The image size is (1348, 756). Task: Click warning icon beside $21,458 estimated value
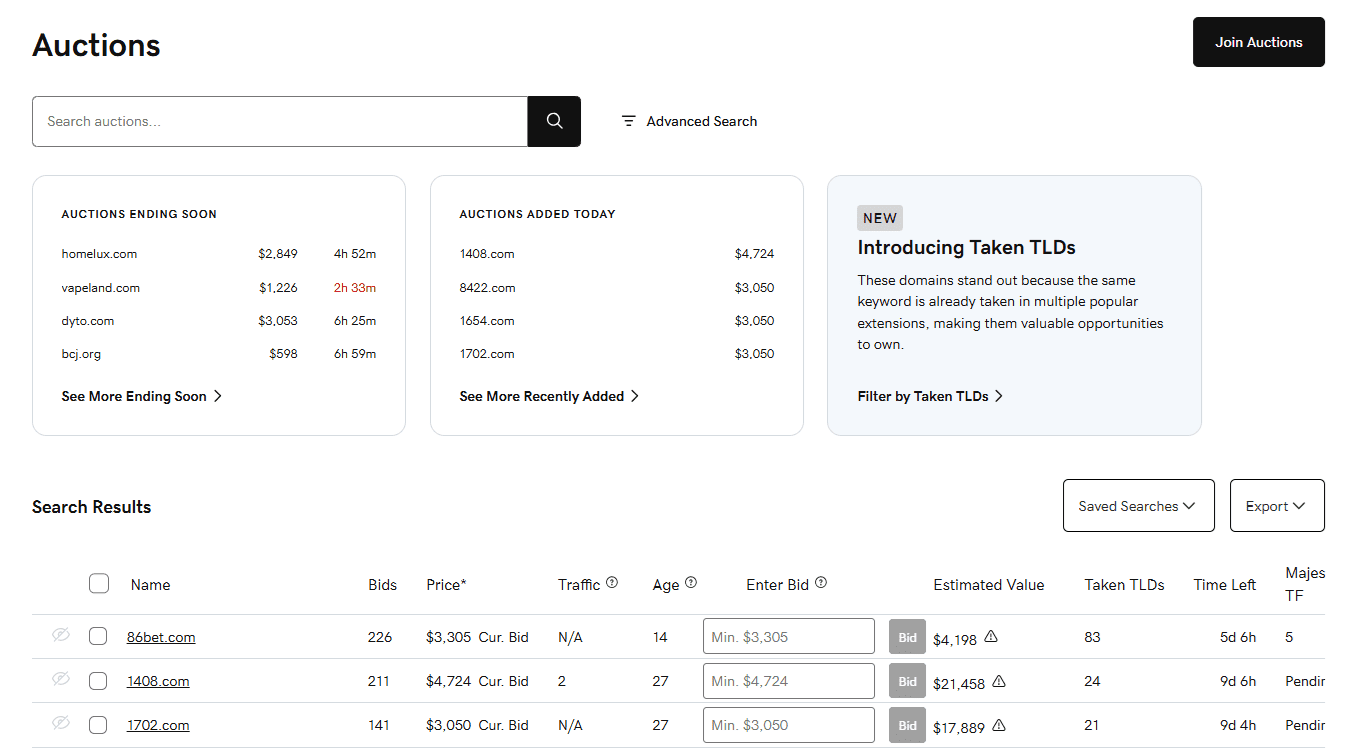tap(999, 682)
